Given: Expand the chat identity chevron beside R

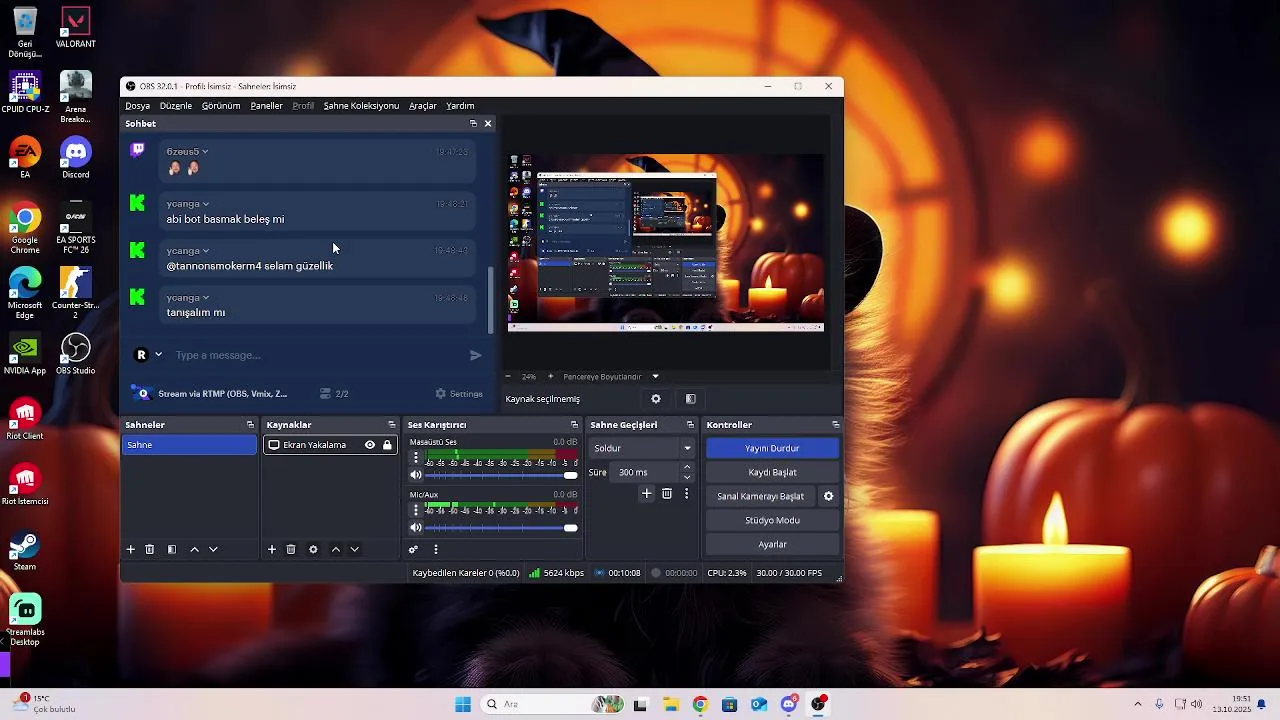Looking at the screenshot, I should 158,355.
